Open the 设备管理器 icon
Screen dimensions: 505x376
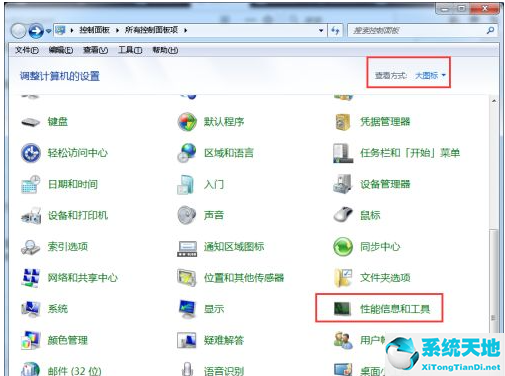click(x=343, y=184)
